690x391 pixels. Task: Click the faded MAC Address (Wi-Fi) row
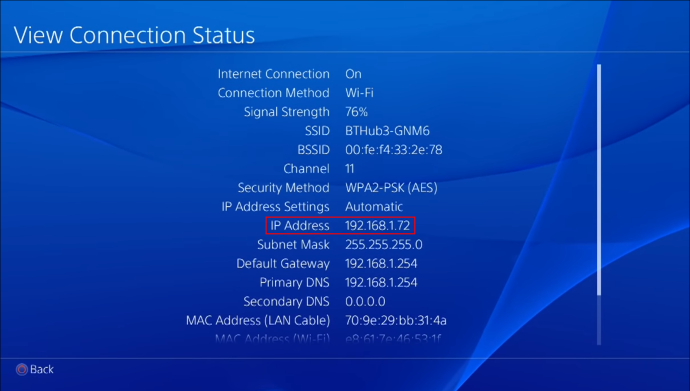(x=328, y=339)
